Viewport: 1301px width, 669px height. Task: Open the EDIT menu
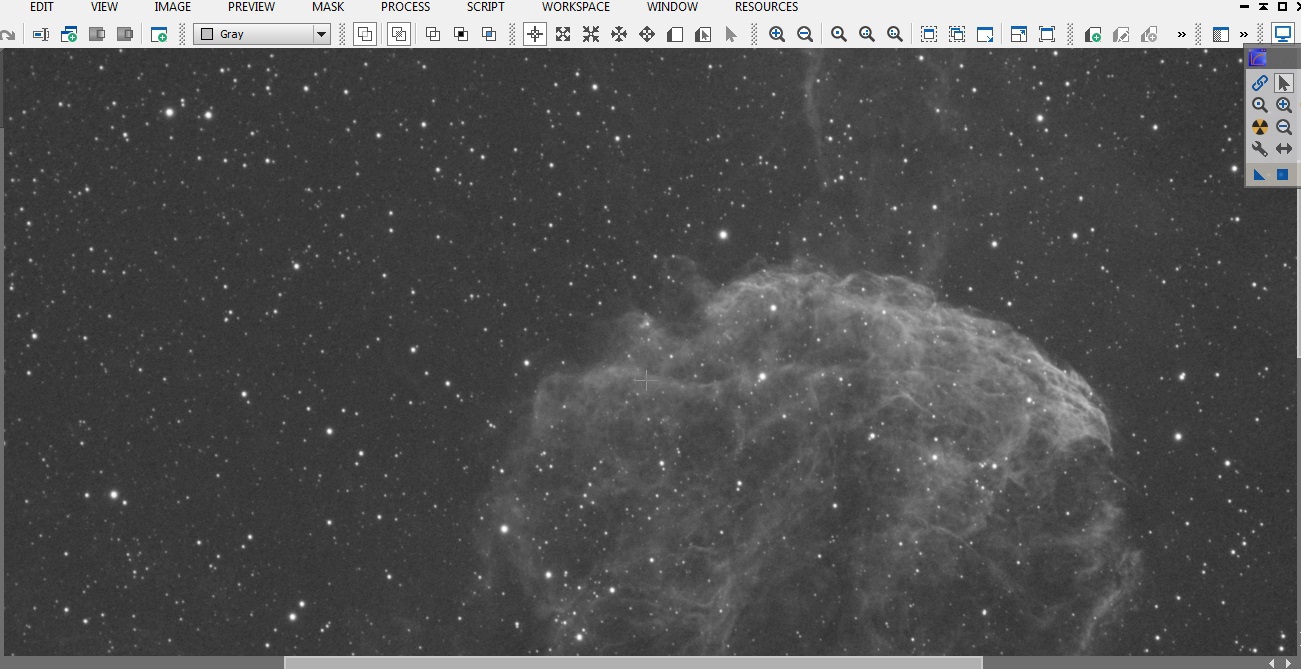[x=41, y=7]
